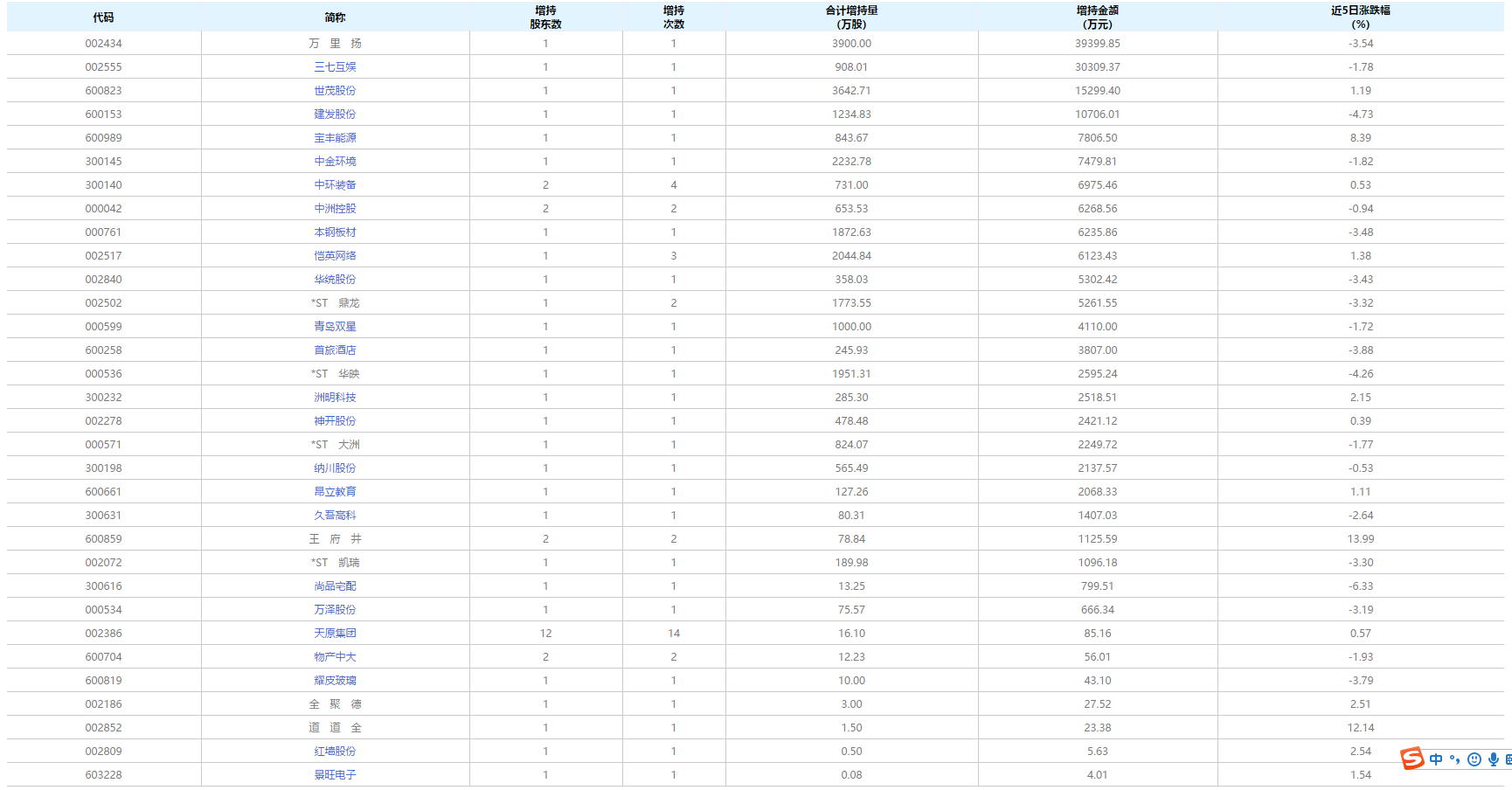Click the Sogou input method logo icon
1512x790 pixels.
[x=1411, y=759]
